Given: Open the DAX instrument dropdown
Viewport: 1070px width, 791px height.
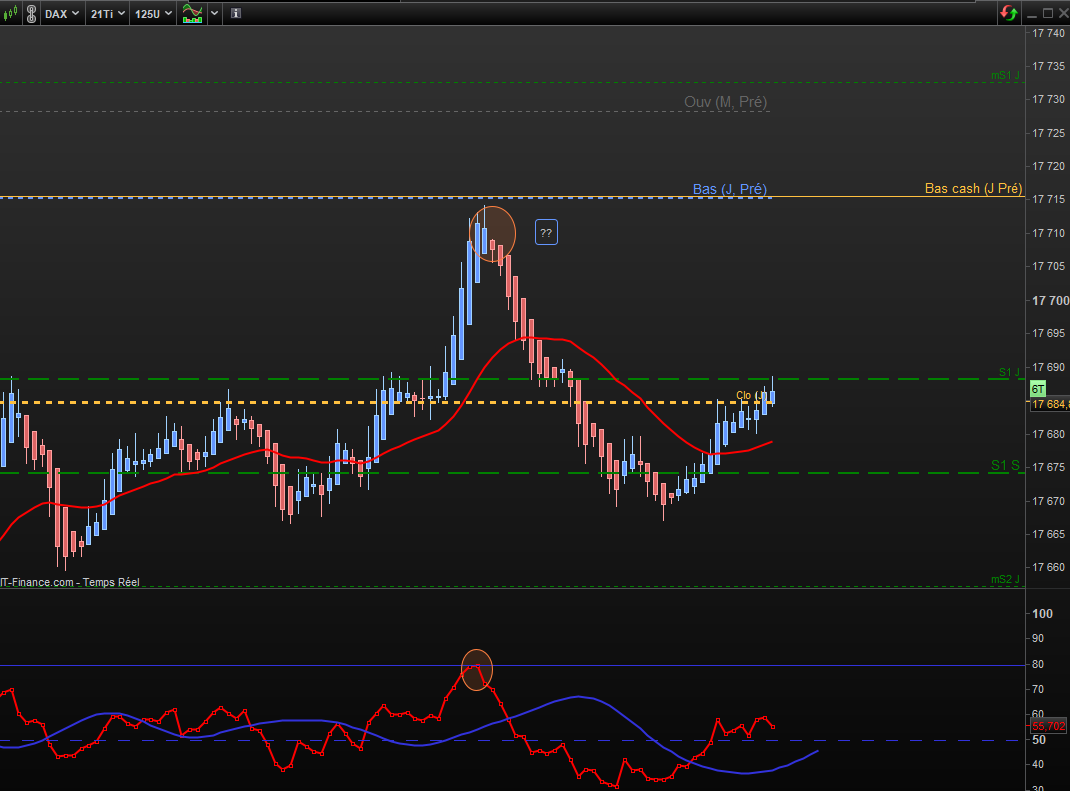Looking at the screenshot, I should click(x=61, y=14).
